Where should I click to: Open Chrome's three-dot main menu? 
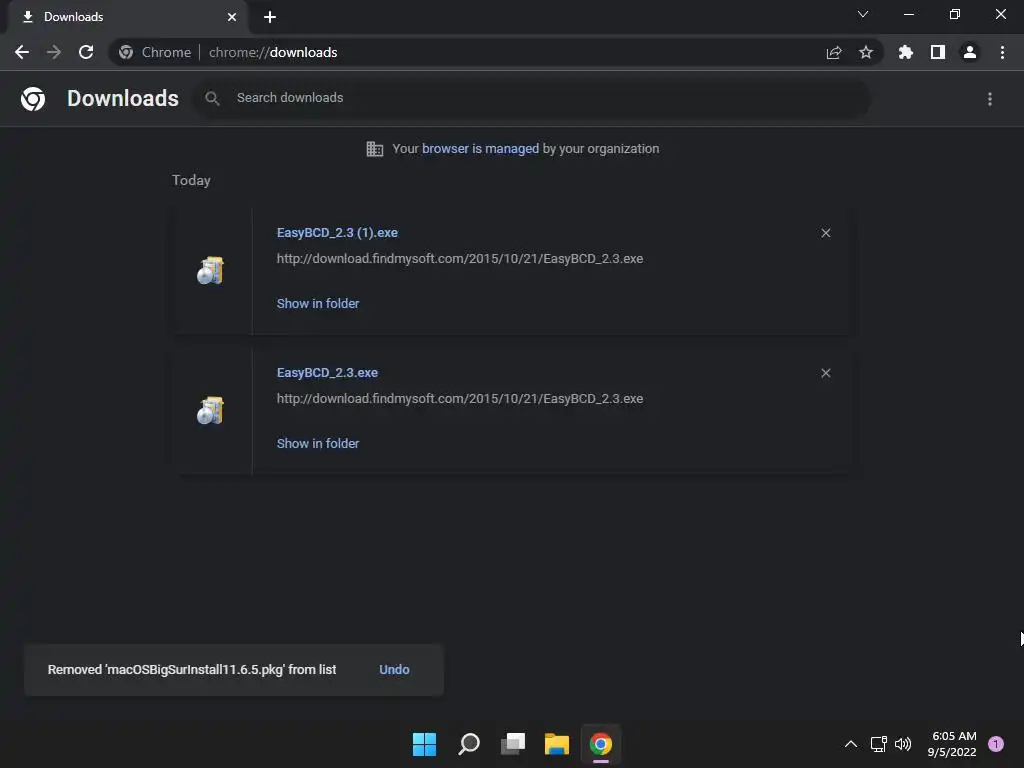(x=1002, y=52)
